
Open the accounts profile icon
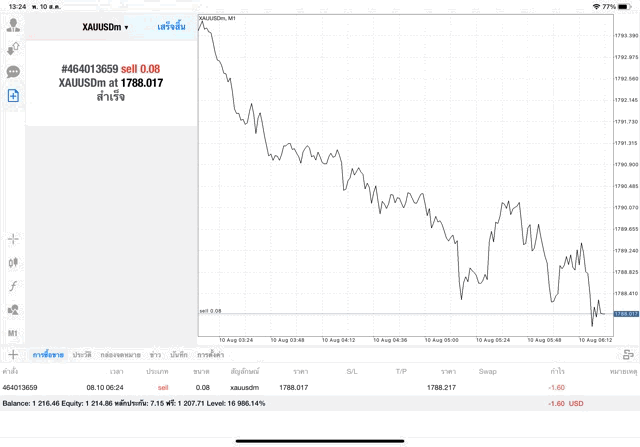(14, 24)
